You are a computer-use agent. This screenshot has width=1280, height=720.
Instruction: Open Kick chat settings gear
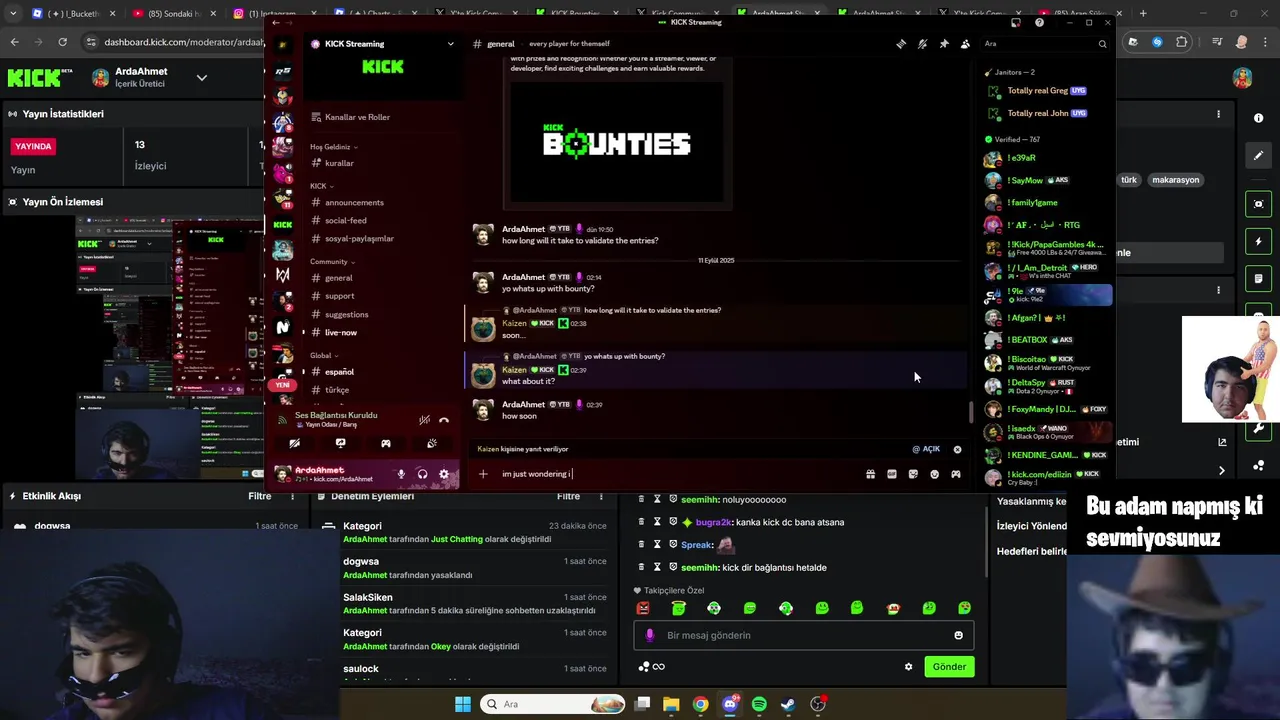pos(908,667)
